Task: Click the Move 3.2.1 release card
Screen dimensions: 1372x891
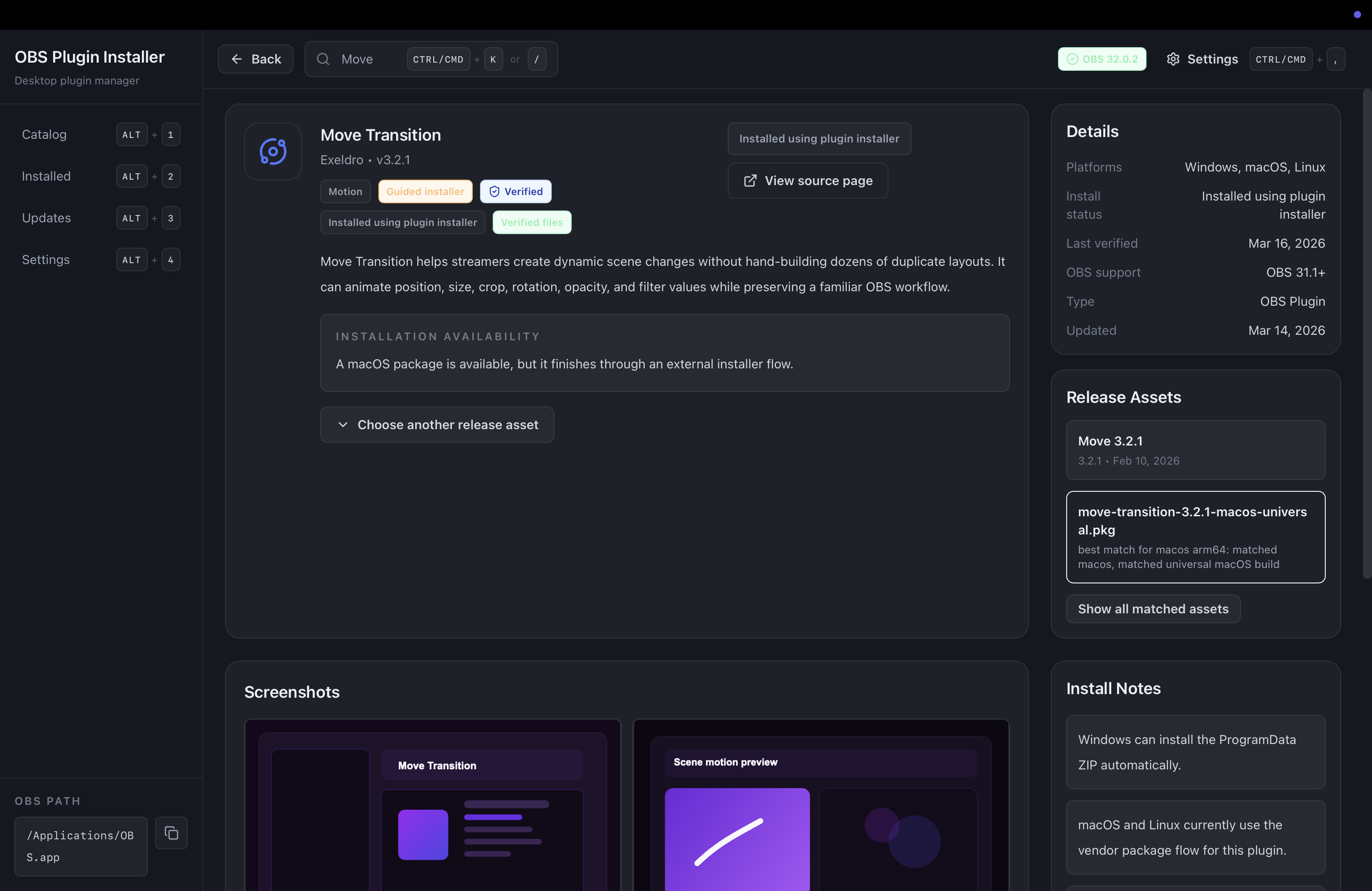Action: pos(1196,450)
